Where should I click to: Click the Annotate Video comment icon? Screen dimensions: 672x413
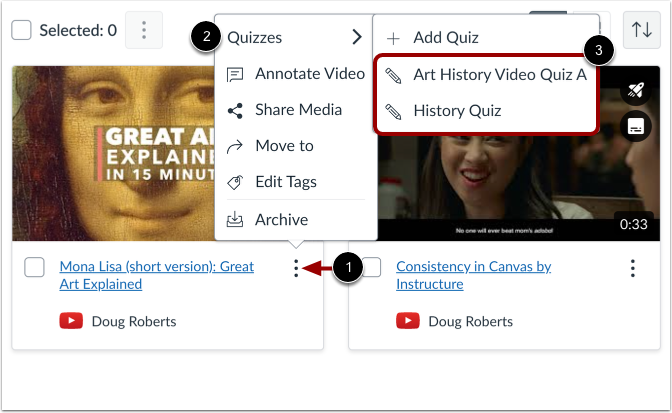pos(235,75)
